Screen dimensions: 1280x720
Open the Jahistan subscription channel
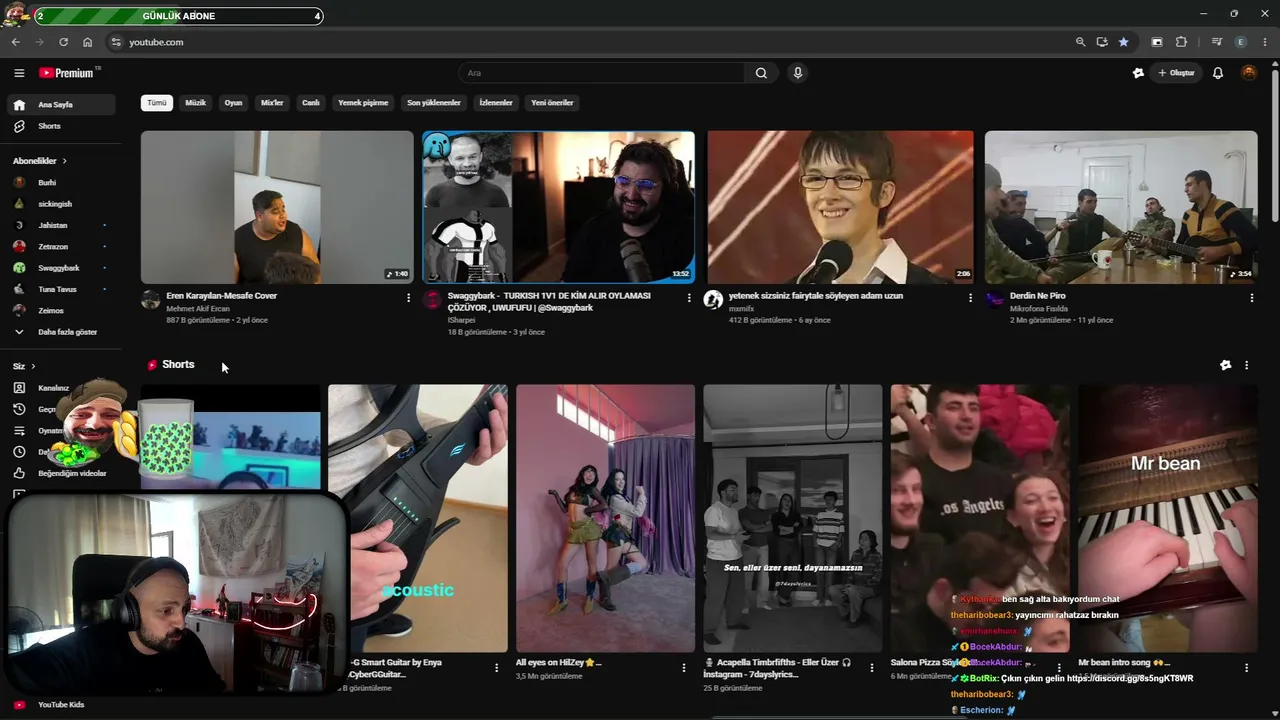click(x=61, y=226)
